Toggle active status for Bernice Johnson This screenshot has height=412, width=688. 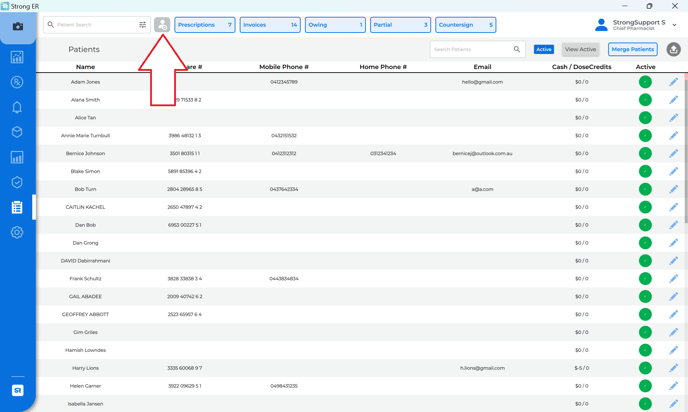coord(645,154)
